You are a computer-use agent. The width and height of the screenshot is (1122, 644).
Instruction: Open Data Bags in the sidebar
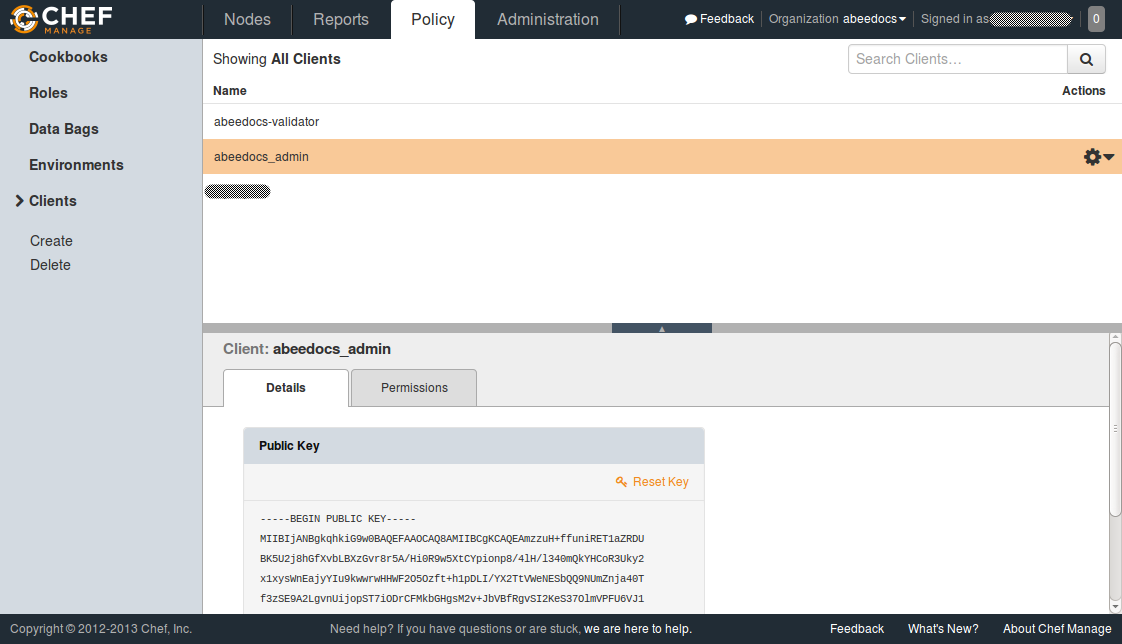pyautogui.click(x=64, y=130)
